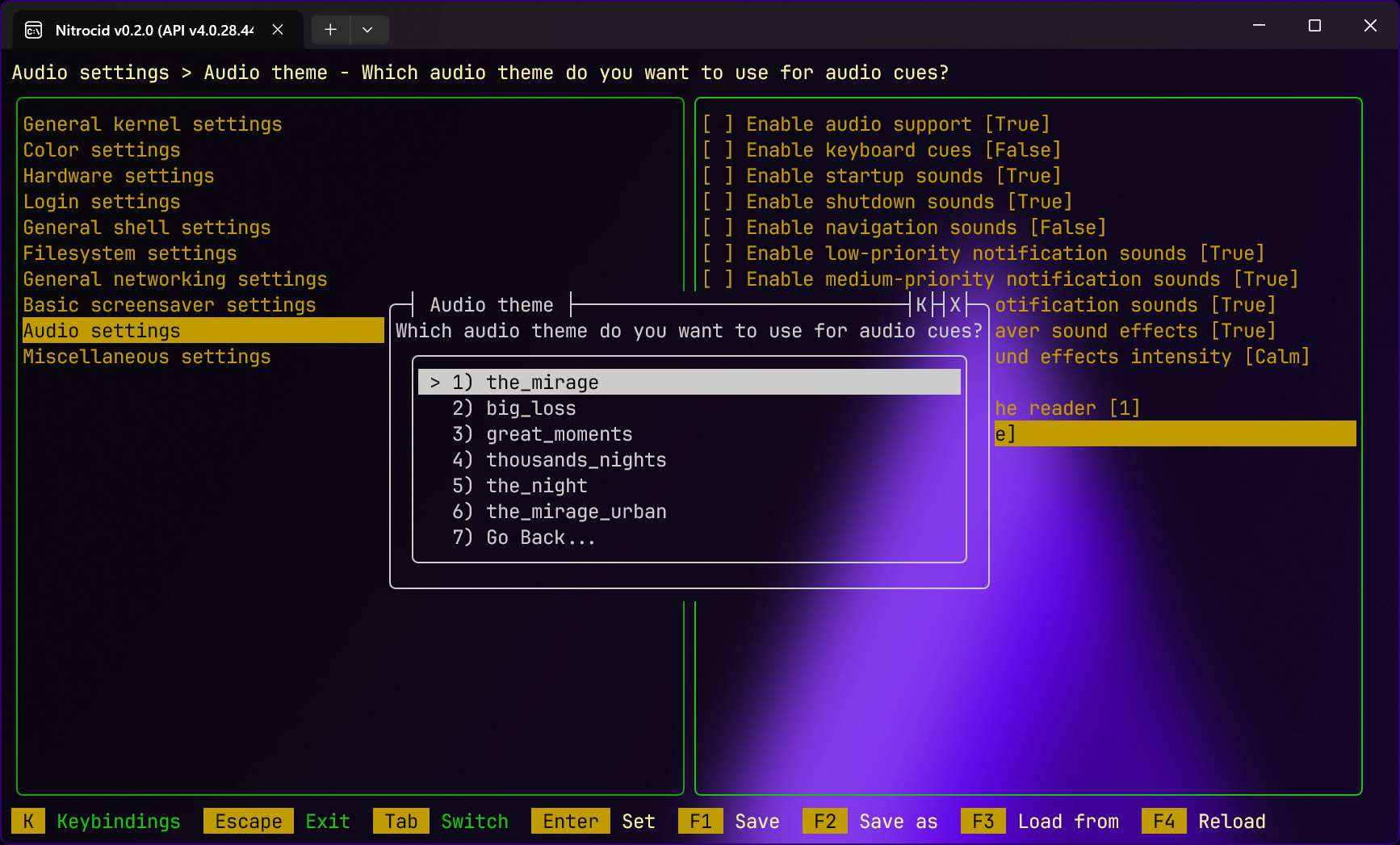Click the K keybindings icon in popup header

[921, 305]
